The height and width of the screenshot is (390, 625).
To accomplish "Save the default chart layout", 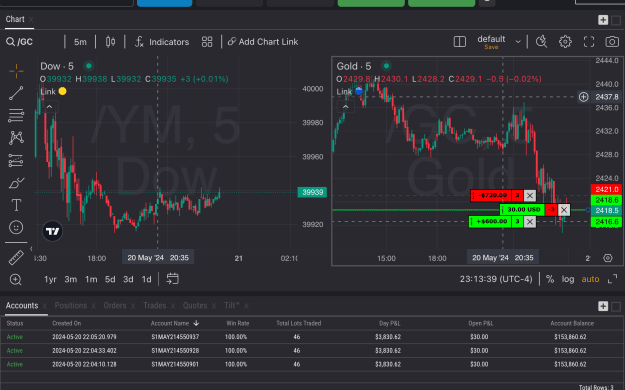I will coord(491,47).
